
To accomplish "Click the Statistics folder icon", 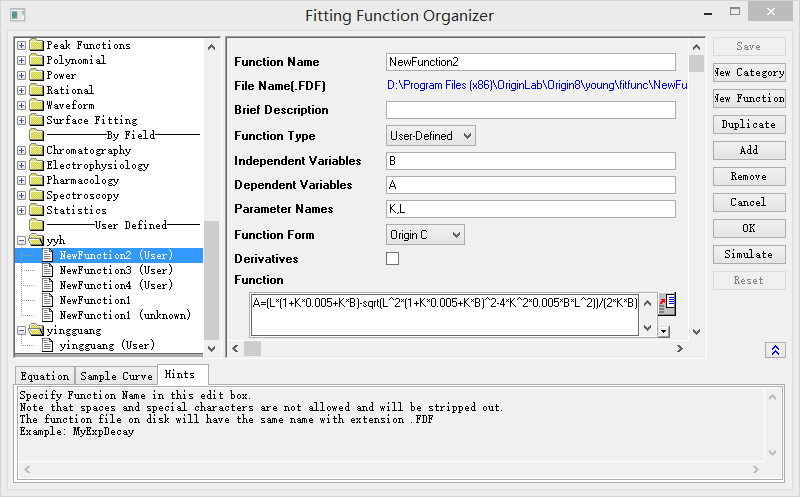I will coord(37,210).
